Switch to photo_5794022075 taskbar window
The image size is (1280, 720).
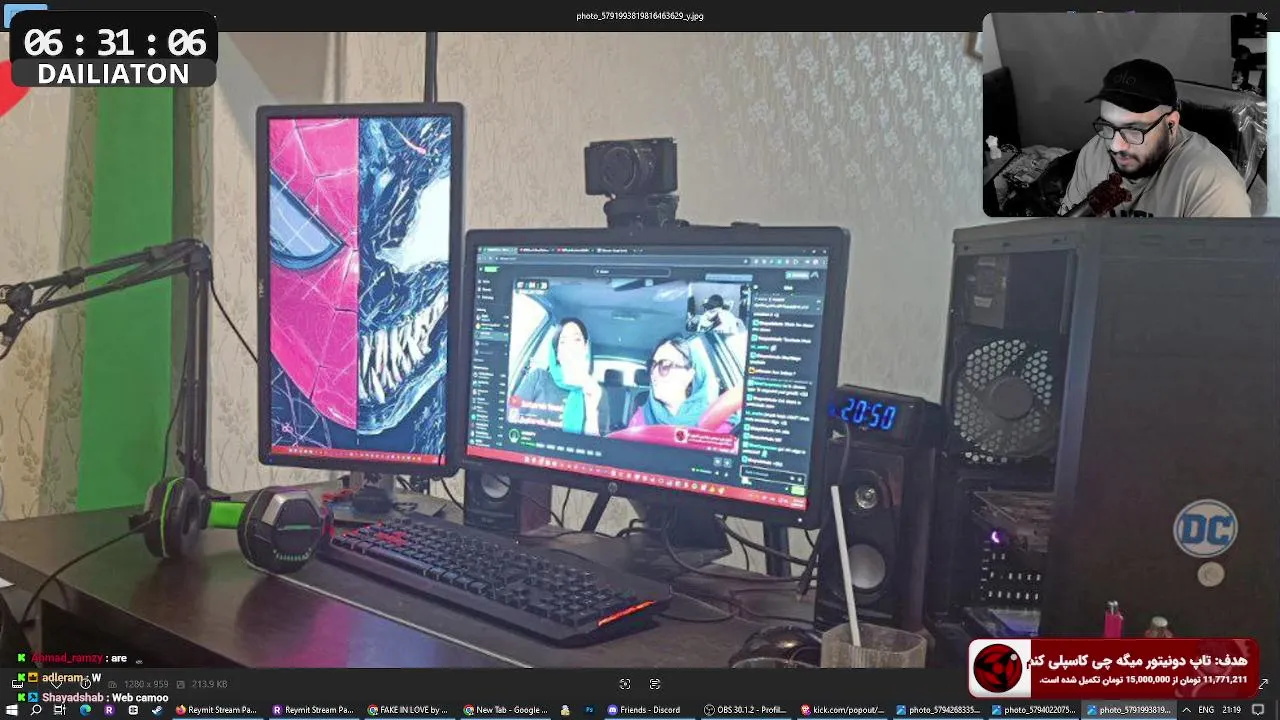1033,710
